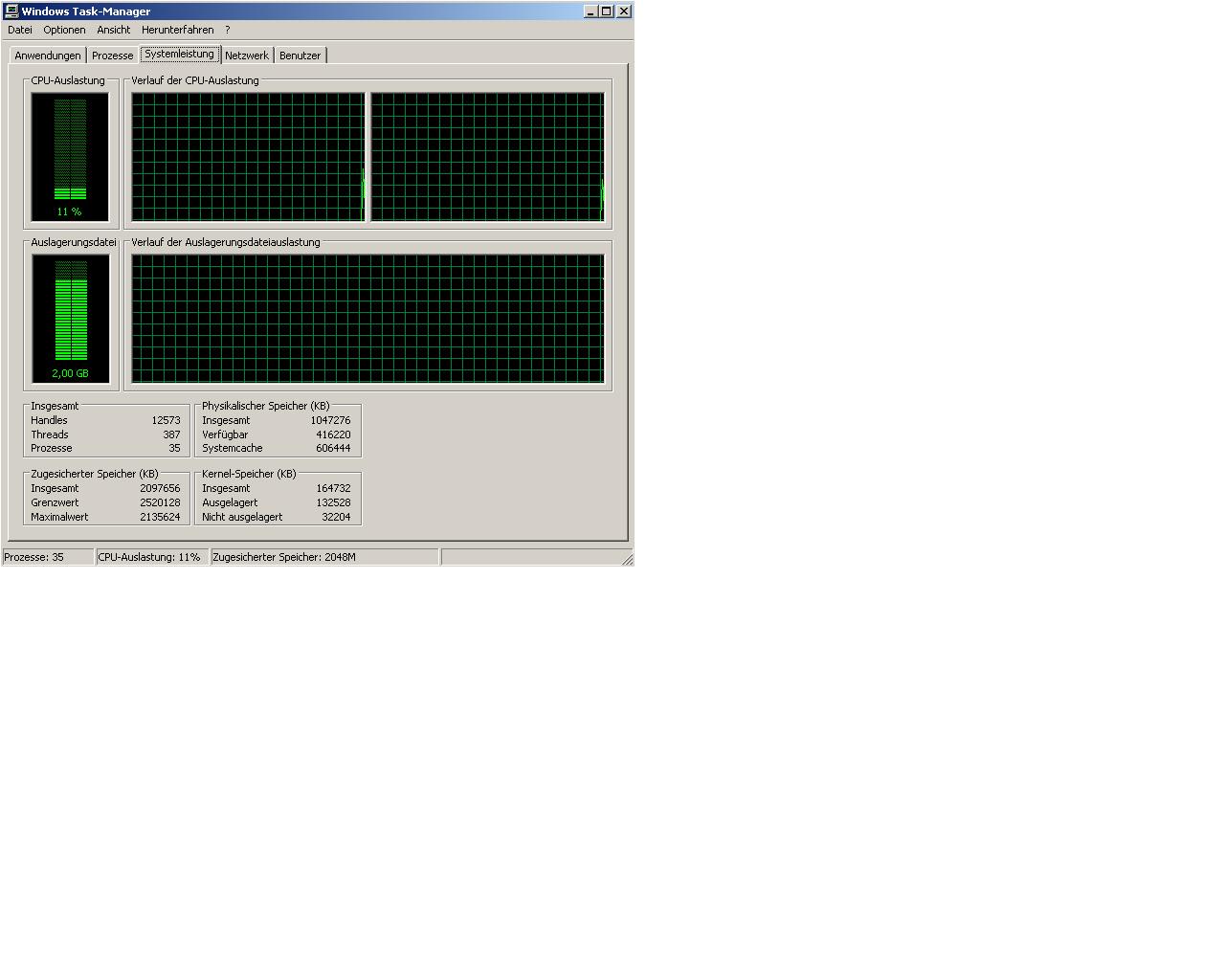Click status bar text Prozesse: 35
1225x980 pixels.
tap(34, 557)
